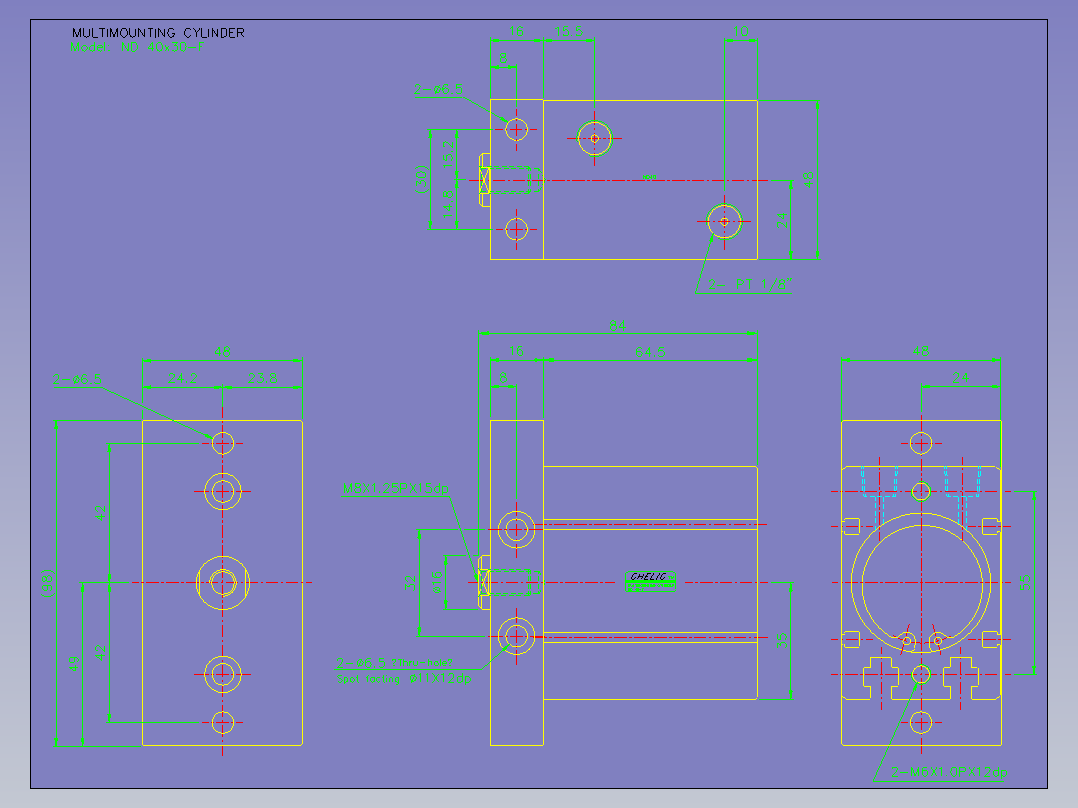Select the "Spot facing ø11X12dp" note
Image resolution: width=1078 pixels, height=808 pixels.
(x=404, y=679)
